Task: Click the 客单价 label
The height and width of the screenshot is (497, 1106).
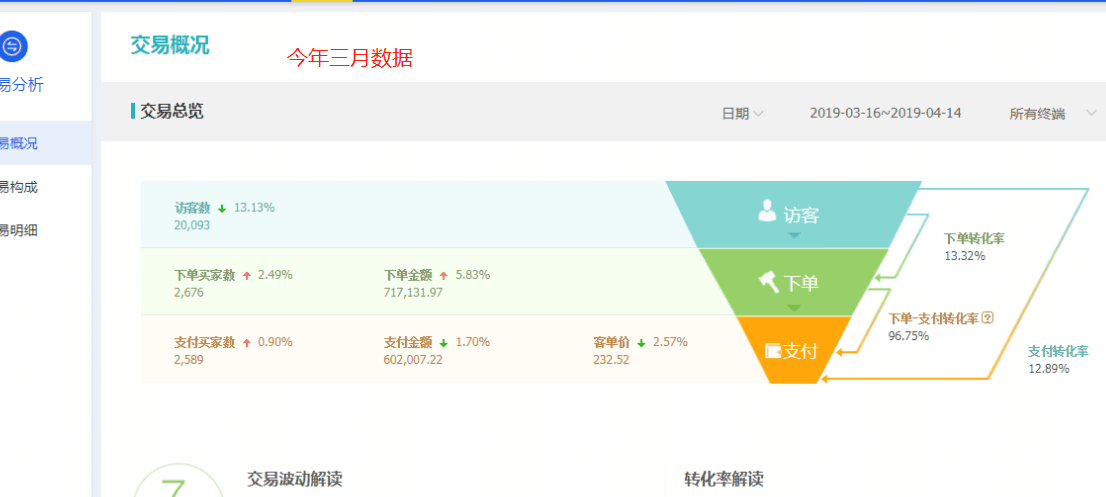Action: pos(612,342)
